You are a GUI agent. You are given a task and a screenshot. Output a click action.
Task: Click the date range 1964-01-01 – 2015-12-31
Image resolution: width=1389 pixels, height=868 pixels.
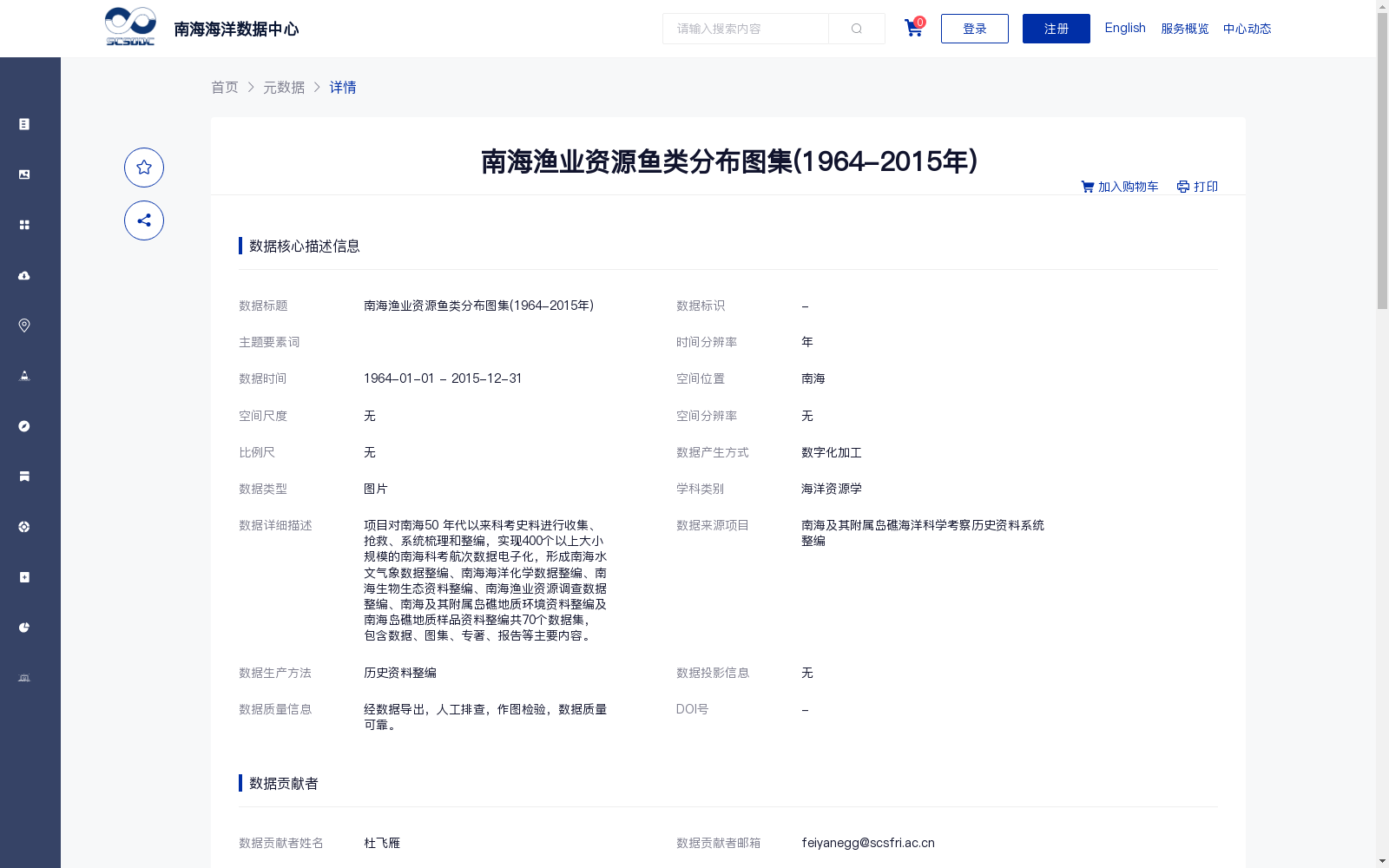pos(443,378)
